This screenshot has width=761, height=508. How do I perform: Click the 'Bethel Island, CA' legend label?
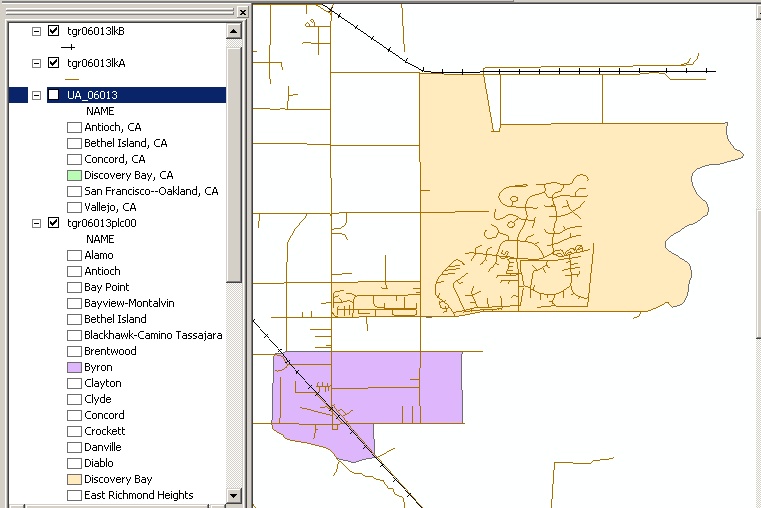tap(126, 143)
